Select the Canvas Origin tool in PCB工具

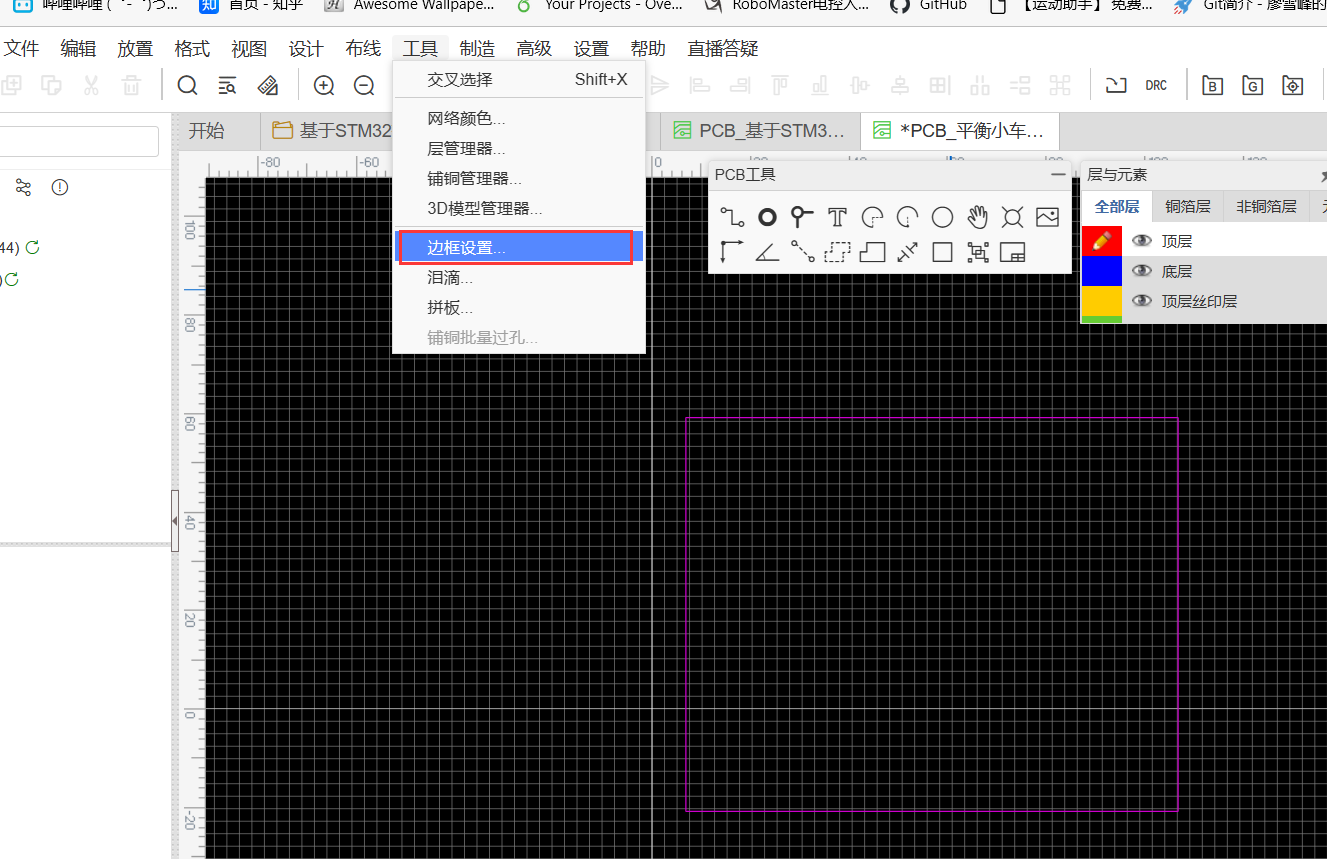(x=732, y=252)
